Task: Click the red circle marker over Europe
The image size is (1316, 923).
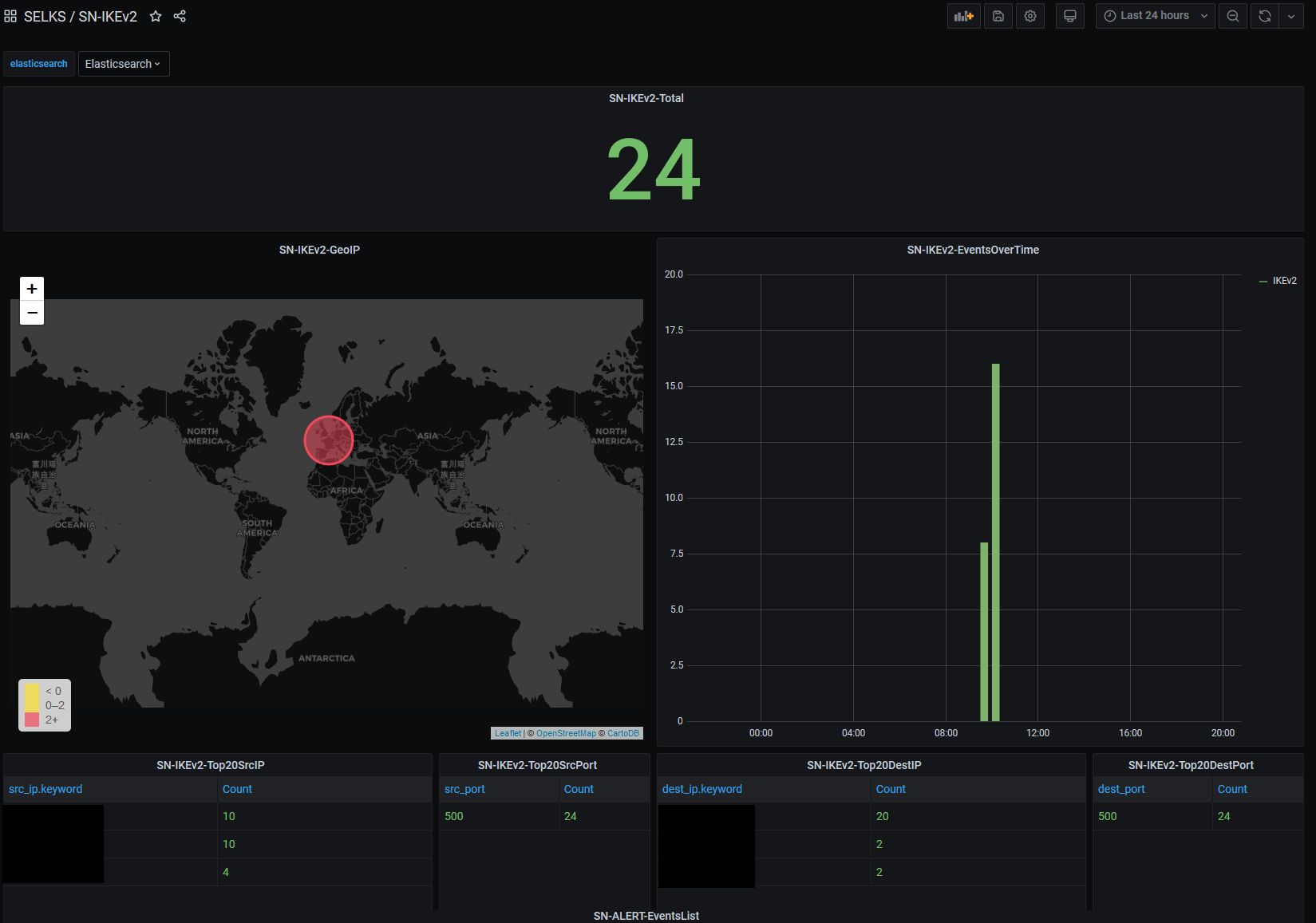Action: (329, 440)
